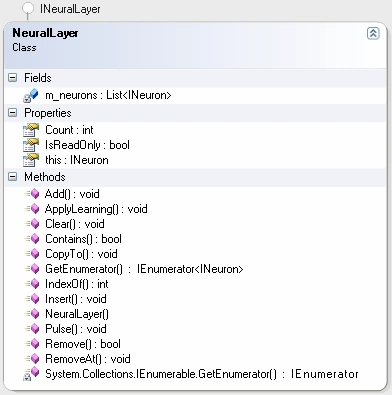Click the INeuralLayer interface label
The height and width of the screenshot is (395, 392).
(70, 9)
